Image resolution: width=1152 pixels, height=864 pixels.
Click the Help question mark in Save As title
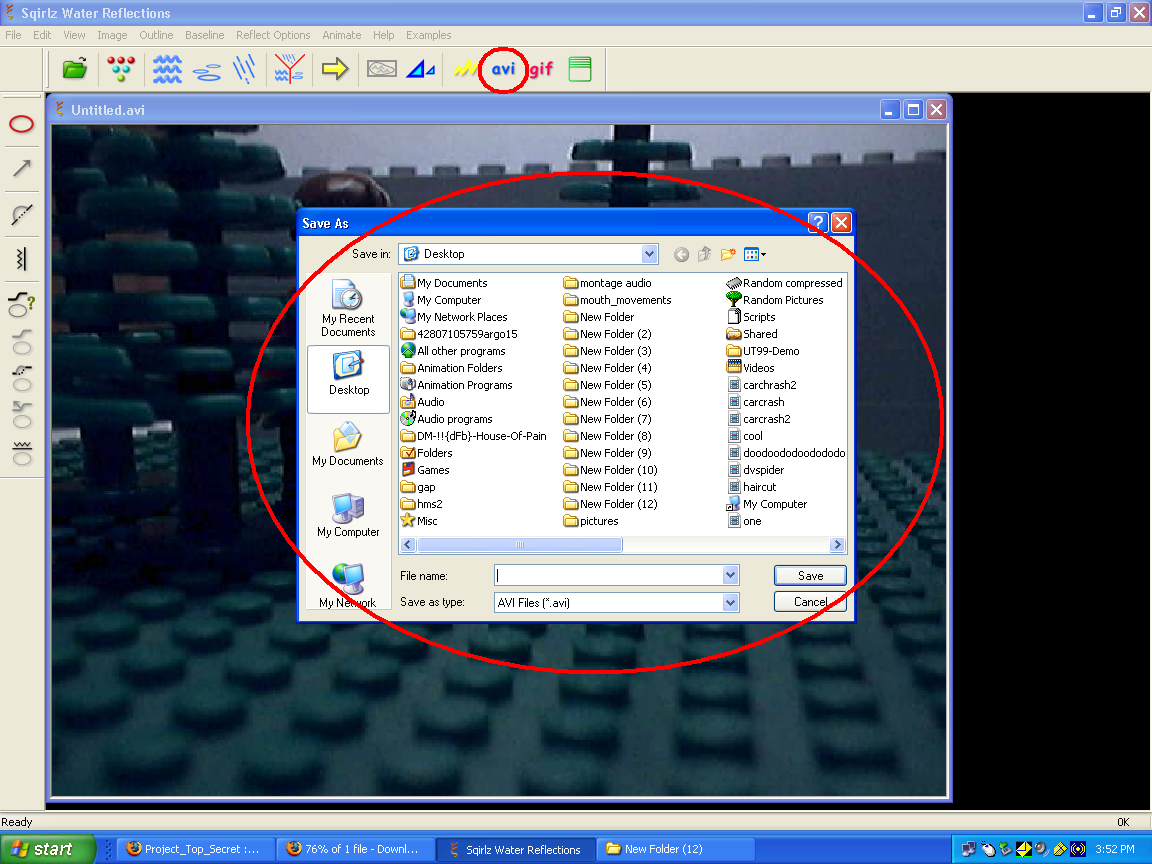coord(818,223)
